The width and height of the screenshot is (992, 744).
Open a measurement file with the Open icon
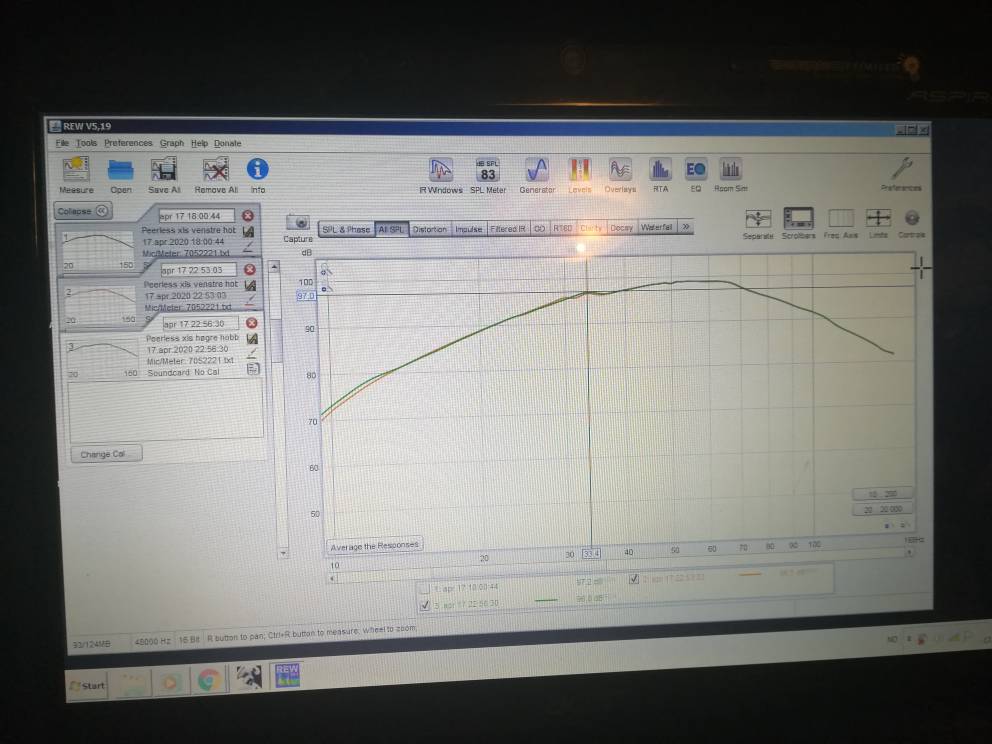click(x=120, y=175)
